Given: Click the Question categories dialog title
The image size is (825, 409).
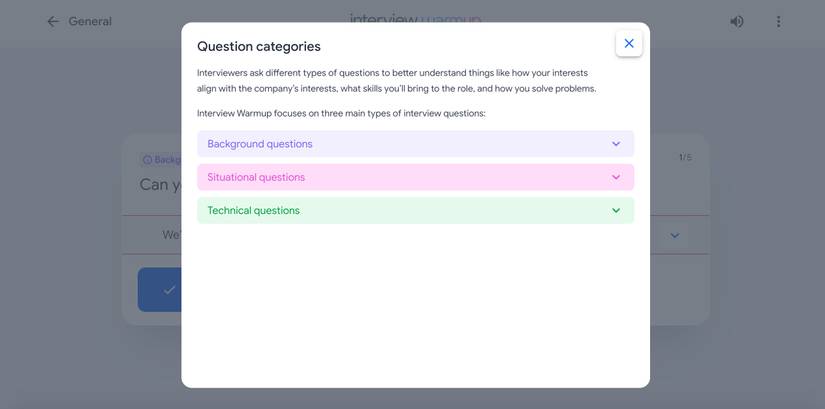Looking at the screenshot, I should pos(259,46).
